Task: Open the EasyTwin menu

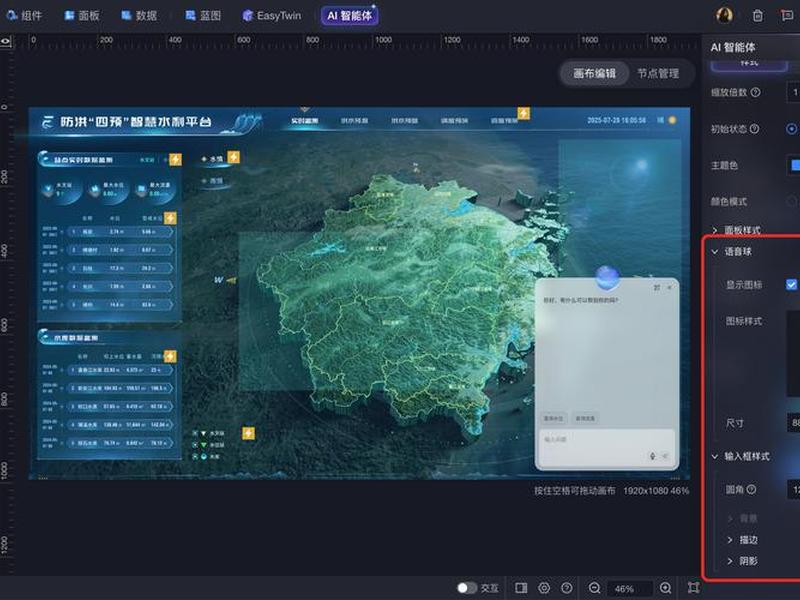Action: pos(271,15)
